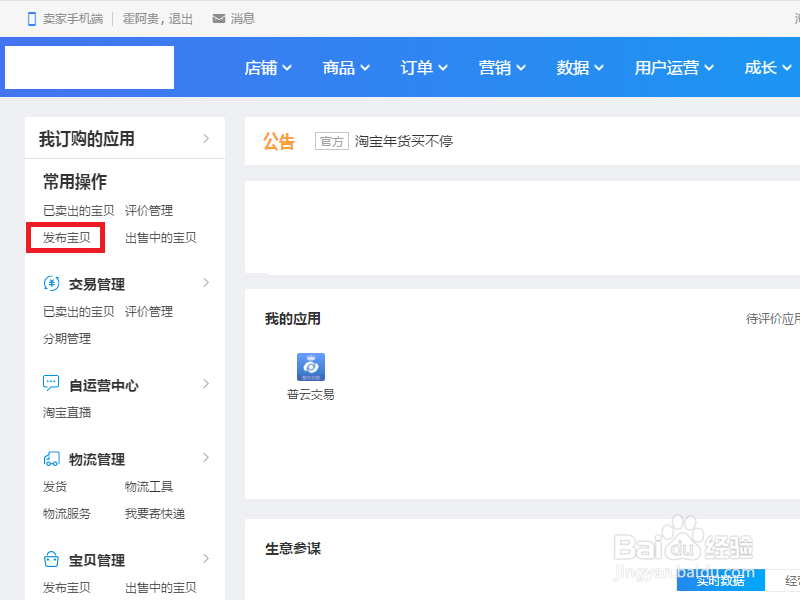Click the 卖家手机端 phone icon

(x=33, y=17)
